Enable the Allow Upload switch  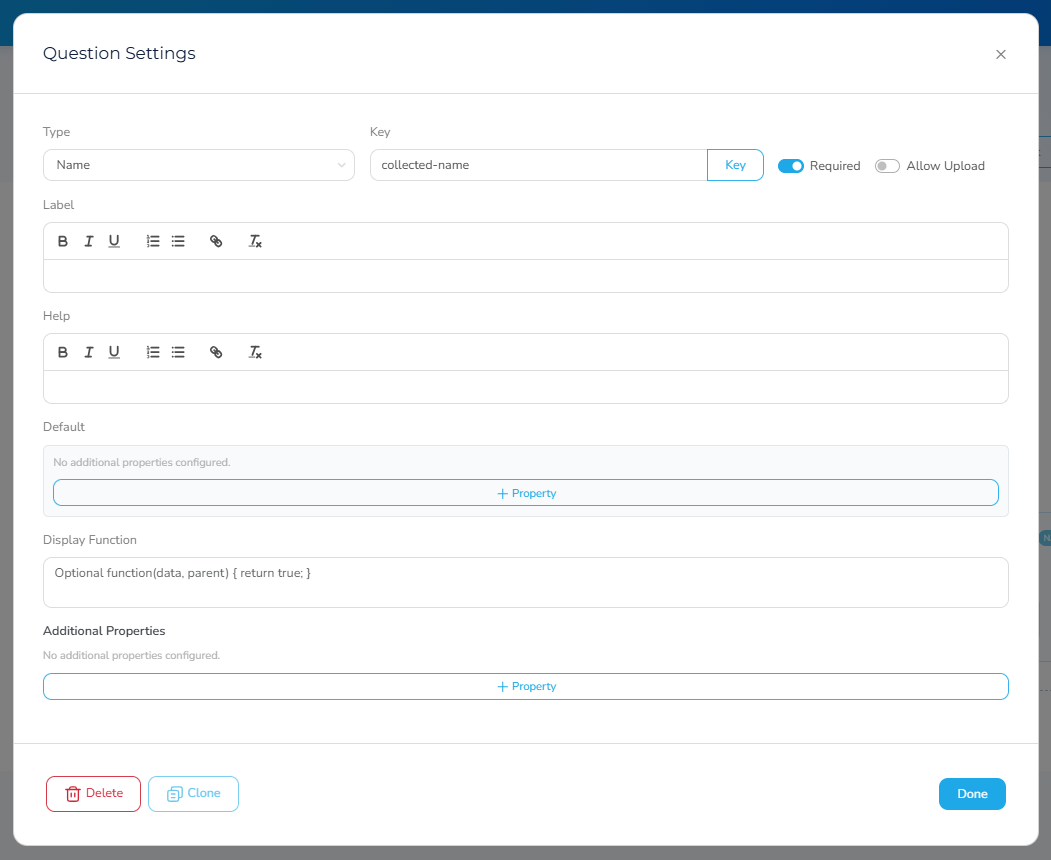[887, 166]
